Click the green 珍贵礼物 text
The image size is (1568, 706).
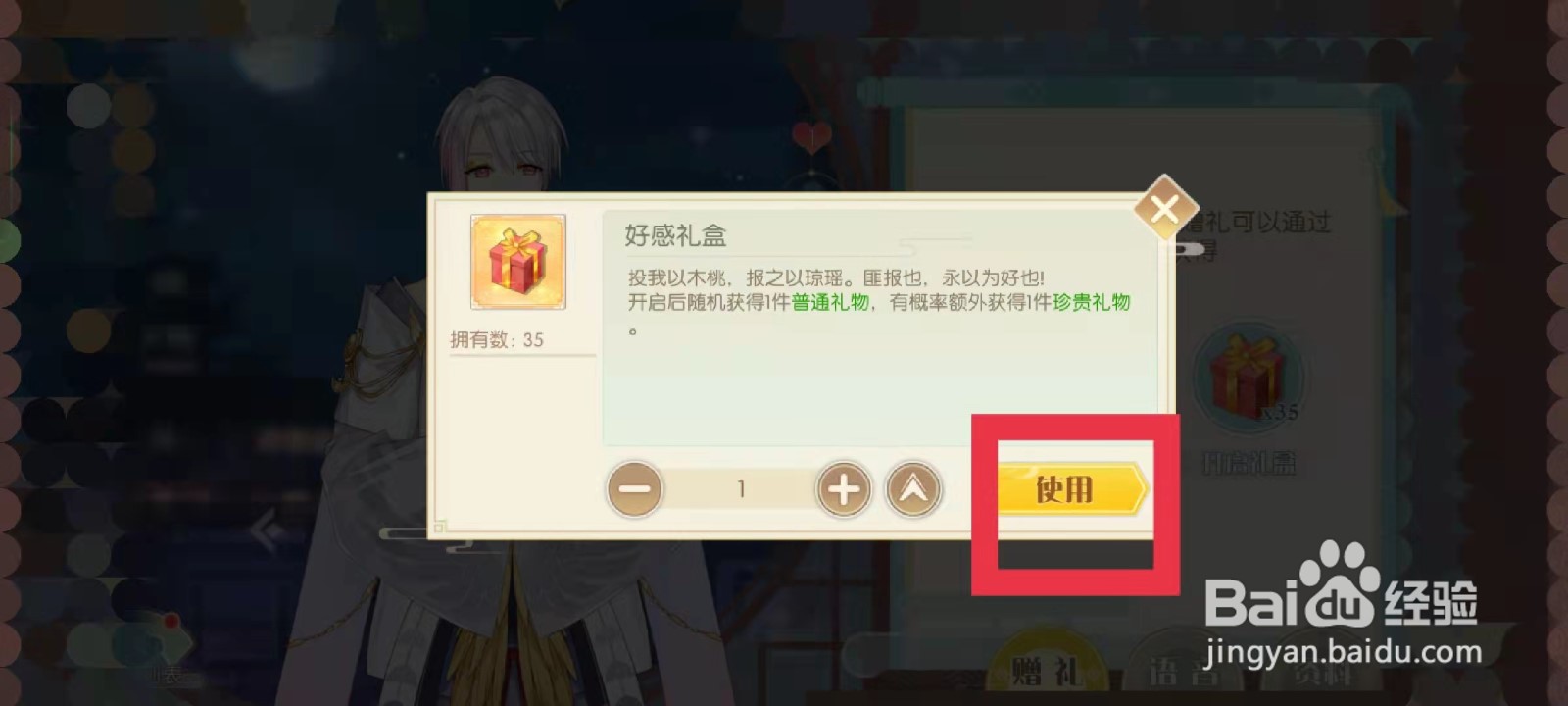coord(1092,303)
